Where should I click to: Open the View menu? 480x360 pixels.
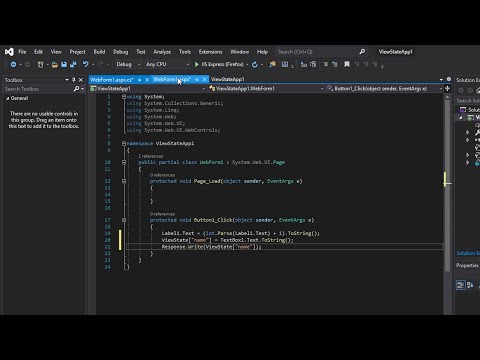(x=56, y=52)
